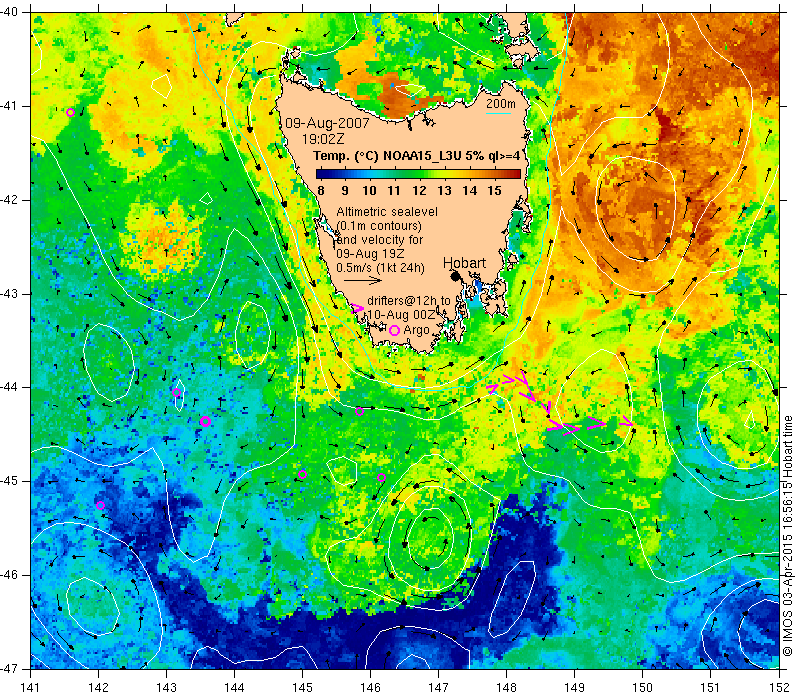Click the easternmost magenta drifter arrowhead near 150°E
Image resolution: width=800 pixels, height=700 pixels.
[x=627, y=422]
